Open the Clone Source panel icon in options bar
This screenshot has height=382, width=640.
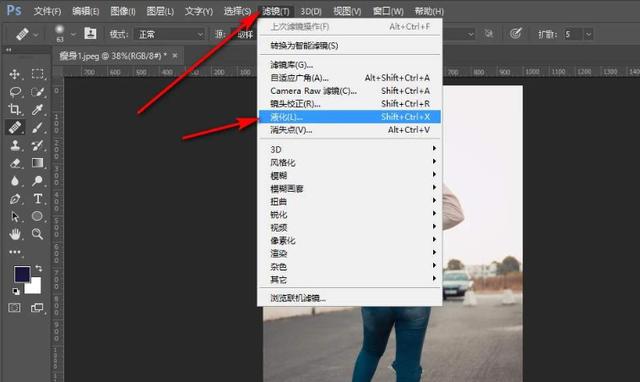pyautogui.click(x=90, y=33)
